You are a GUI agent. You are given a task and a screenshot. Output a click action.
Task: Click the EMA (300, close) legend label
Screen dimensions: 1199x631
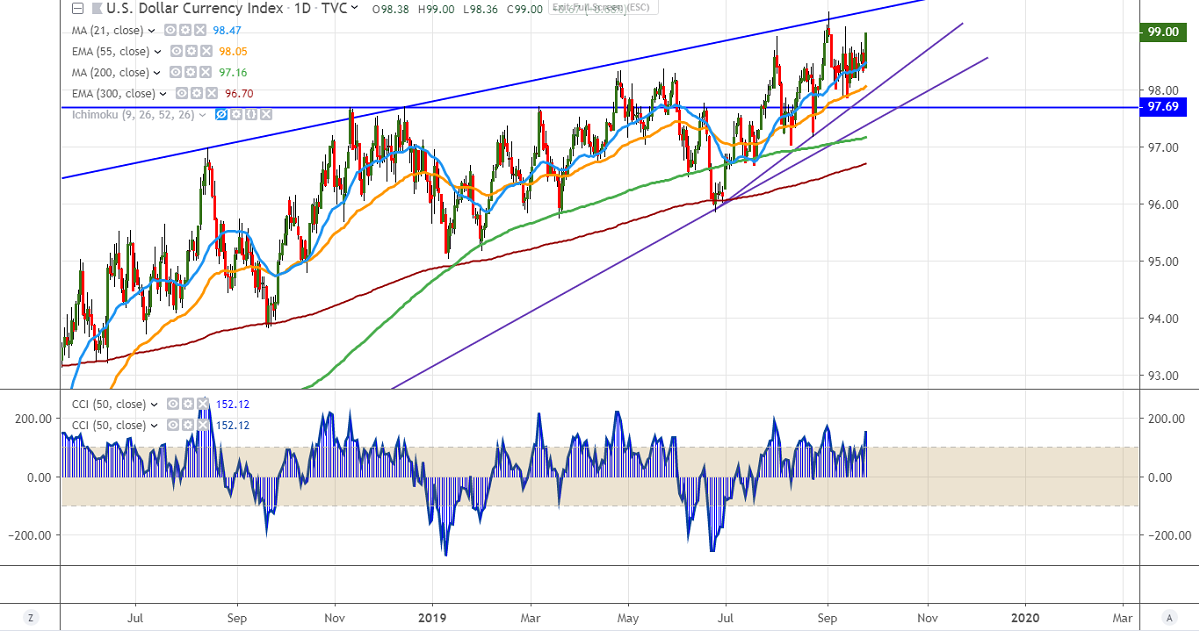coord(113,93)
